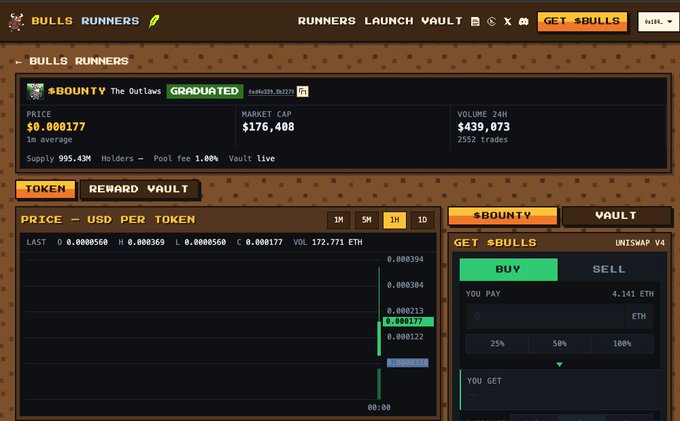This screenshot has width=680, height=421.
Task: Switch to the TOKEN tab
Action: tap(46, 189)
